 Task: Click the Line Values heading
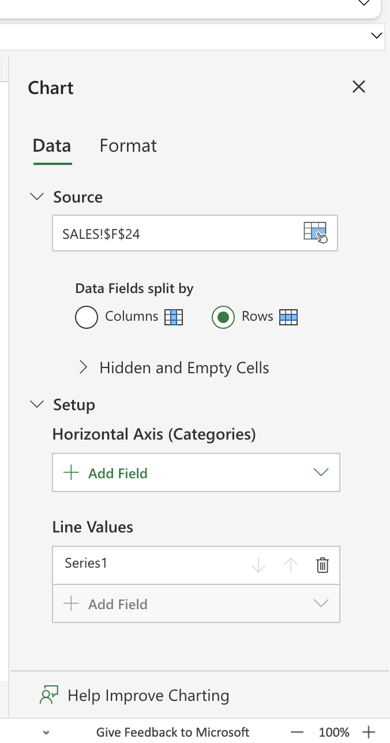(92, 527)
